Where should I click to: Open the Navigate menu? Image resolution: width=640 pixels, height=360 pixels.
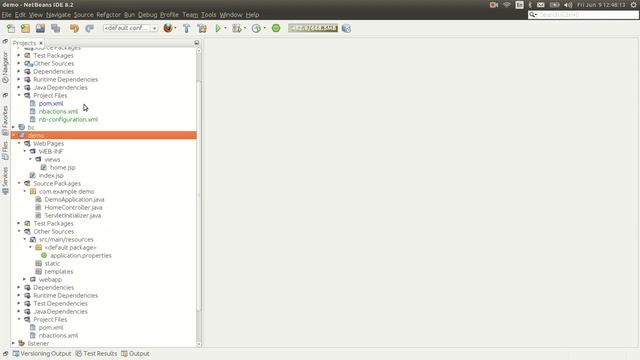58,15
